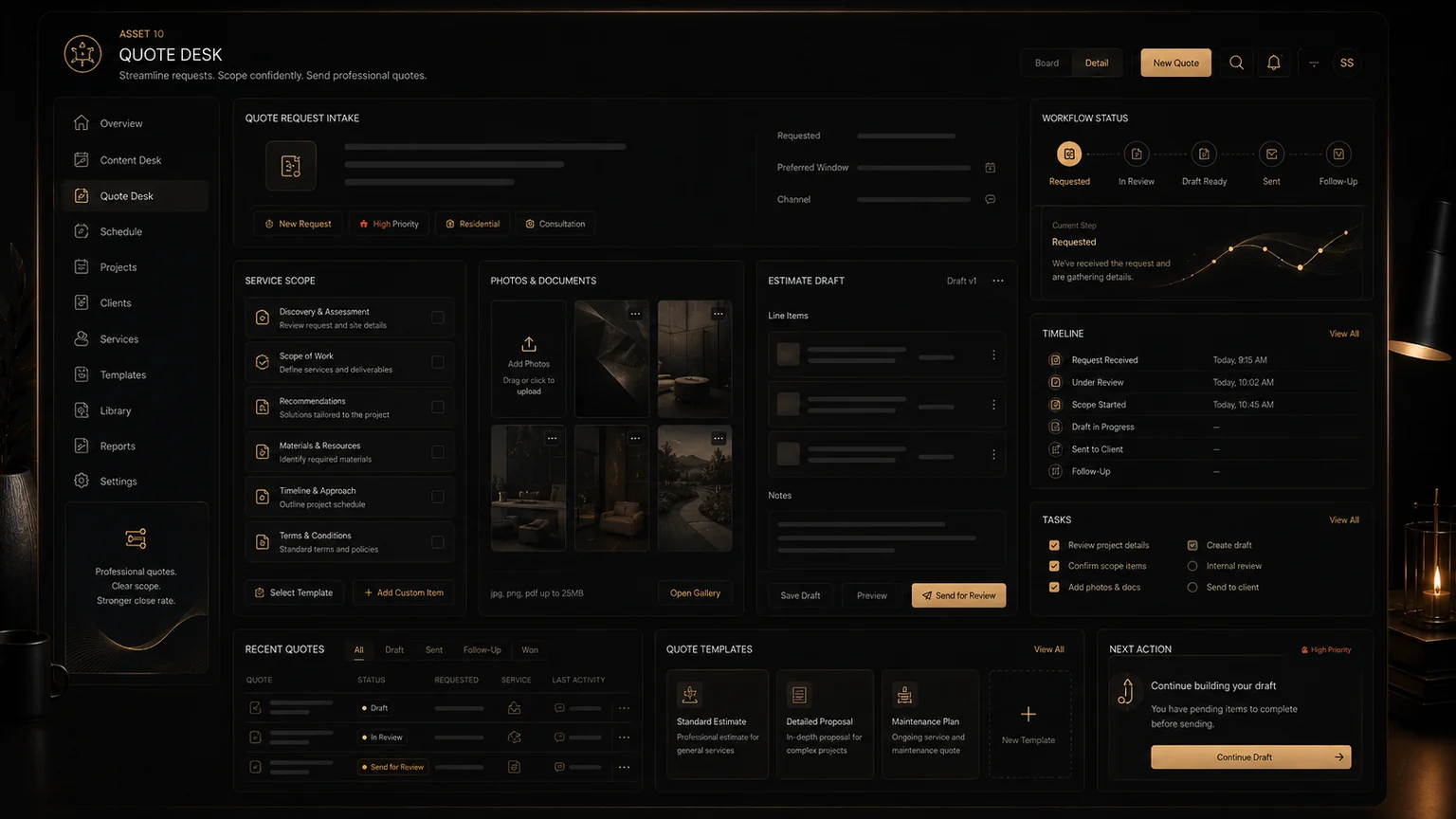The height and width of the screenshot is (819, 1456).
Task: Uncheck Confirm scope items task
Action: 1054,566
